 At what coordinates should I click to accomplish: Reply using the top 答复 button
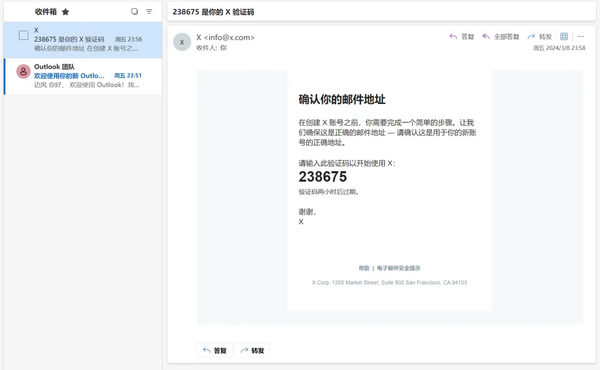tap(462, 37)
